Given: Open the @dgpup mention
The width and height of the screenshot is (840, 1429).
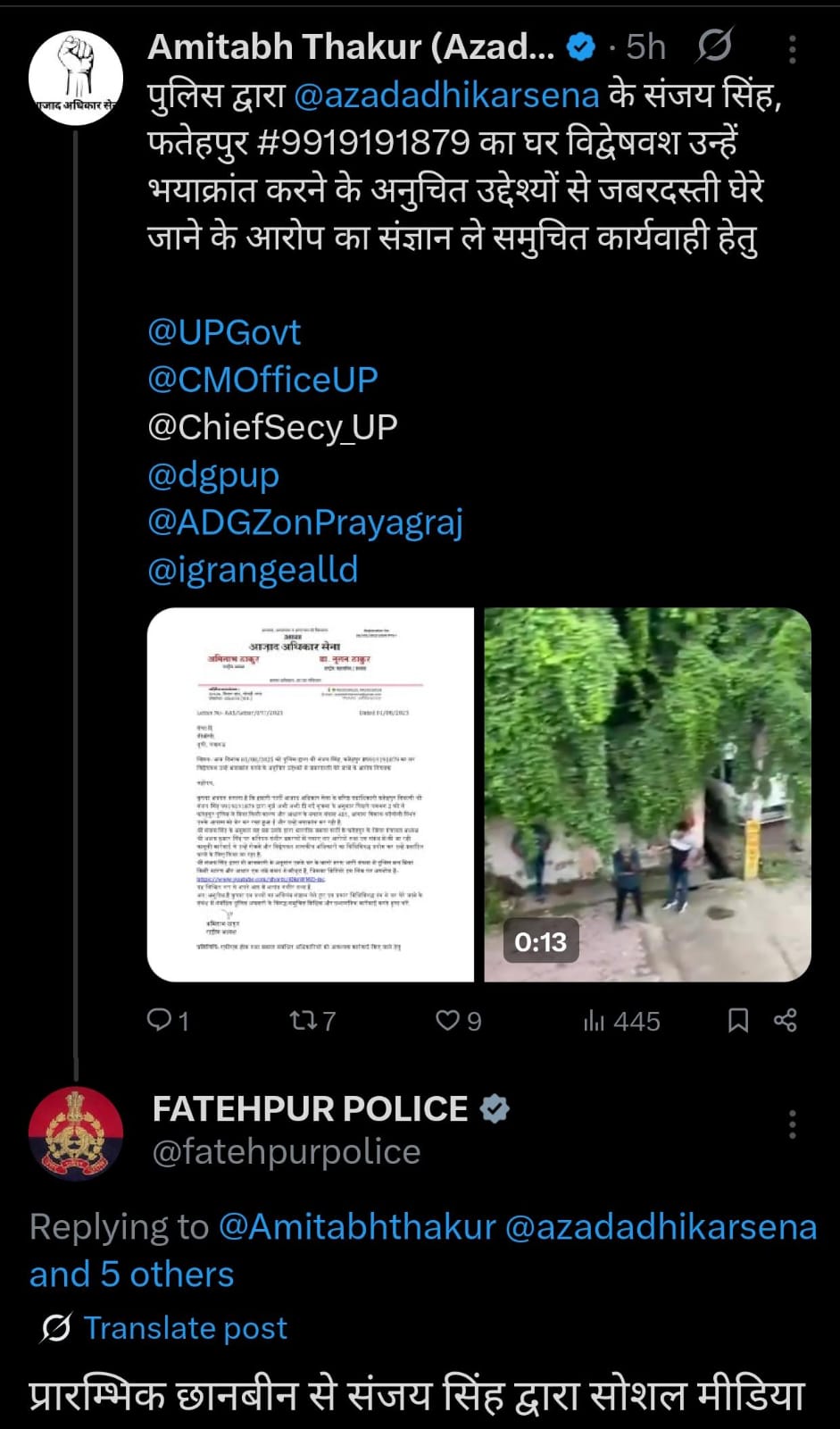Looking at the screenshot, I should pos(213,474).
